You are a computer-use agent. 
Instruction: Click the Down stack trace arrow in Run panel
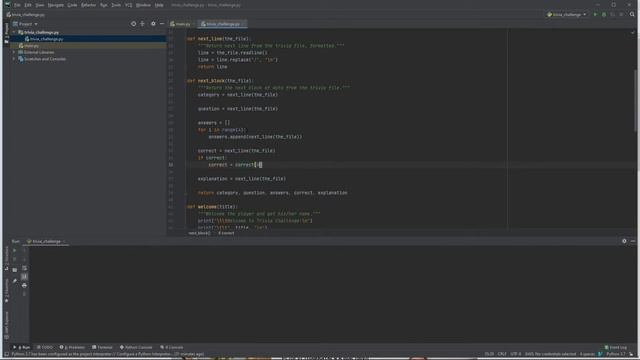pos(24,260)
